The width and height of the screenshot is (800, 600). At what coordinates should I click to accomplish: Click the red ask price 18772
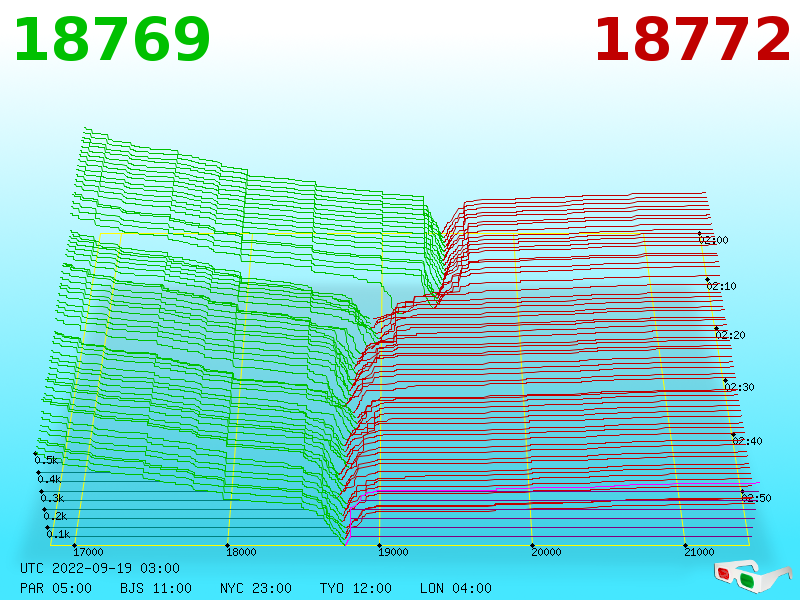(x=692, y=40)
